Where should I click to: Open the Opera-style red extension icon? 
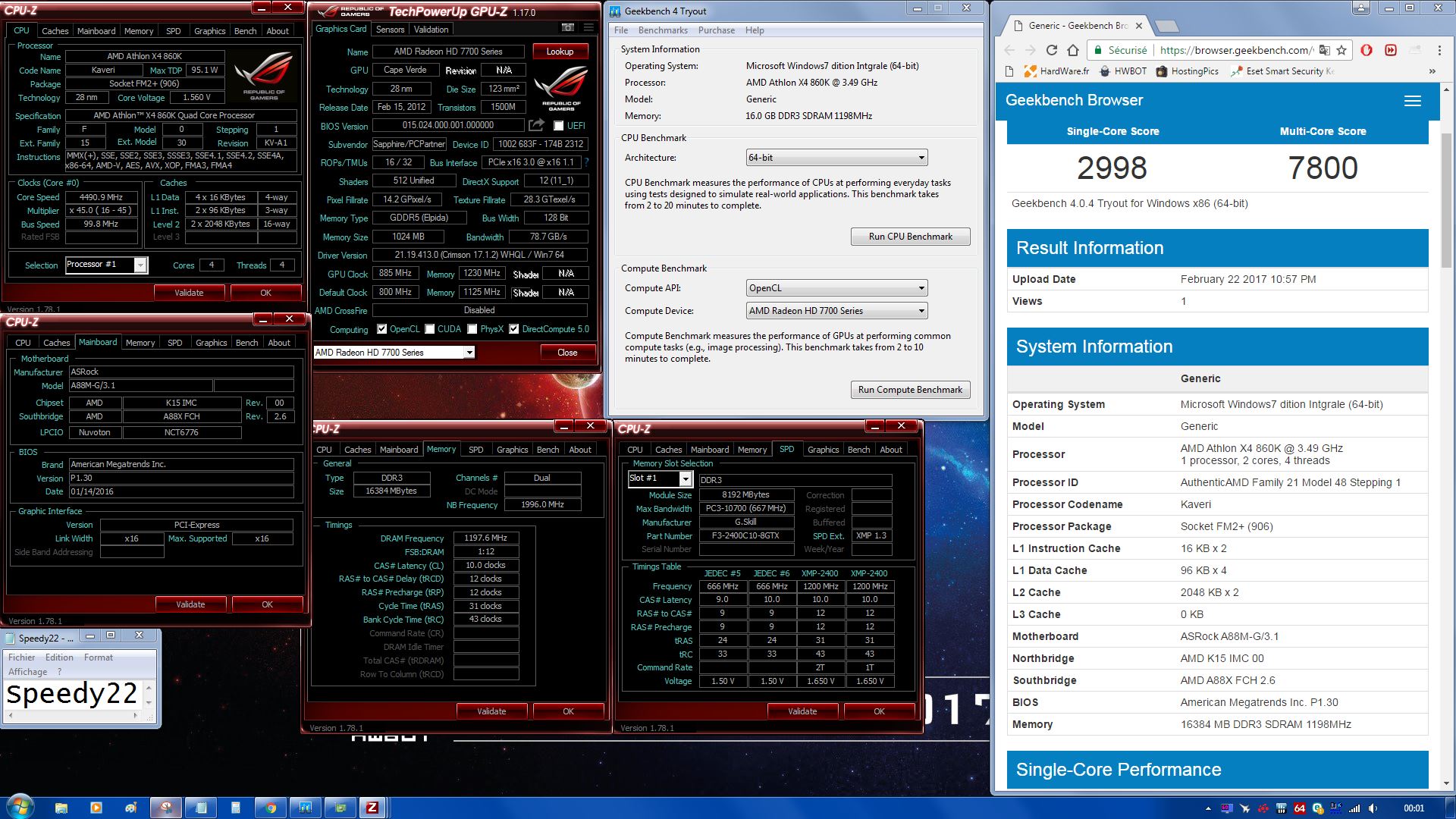click(1367, 50)
